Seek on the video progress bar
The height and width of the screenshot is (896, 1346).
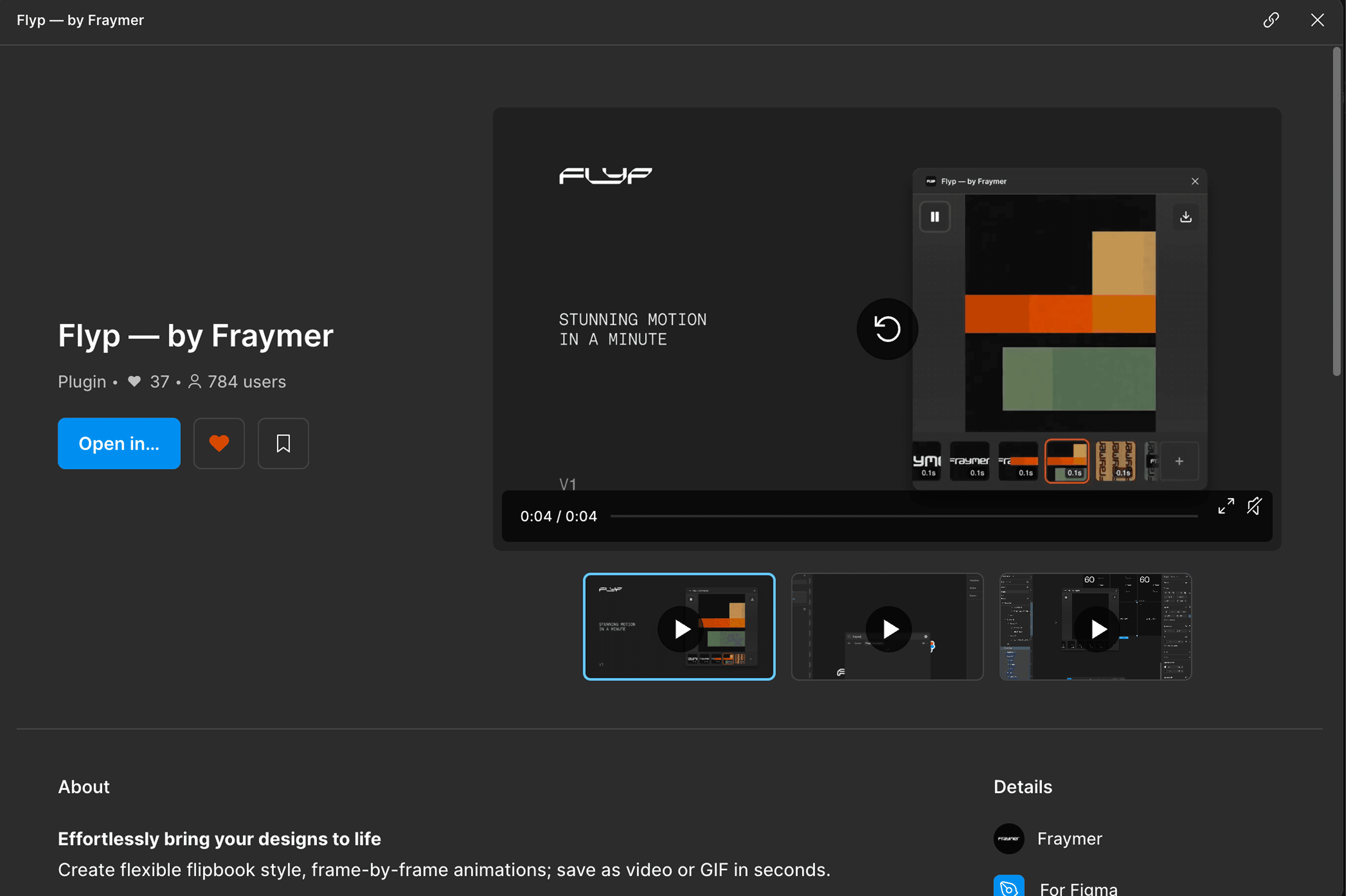coord(904,516)
